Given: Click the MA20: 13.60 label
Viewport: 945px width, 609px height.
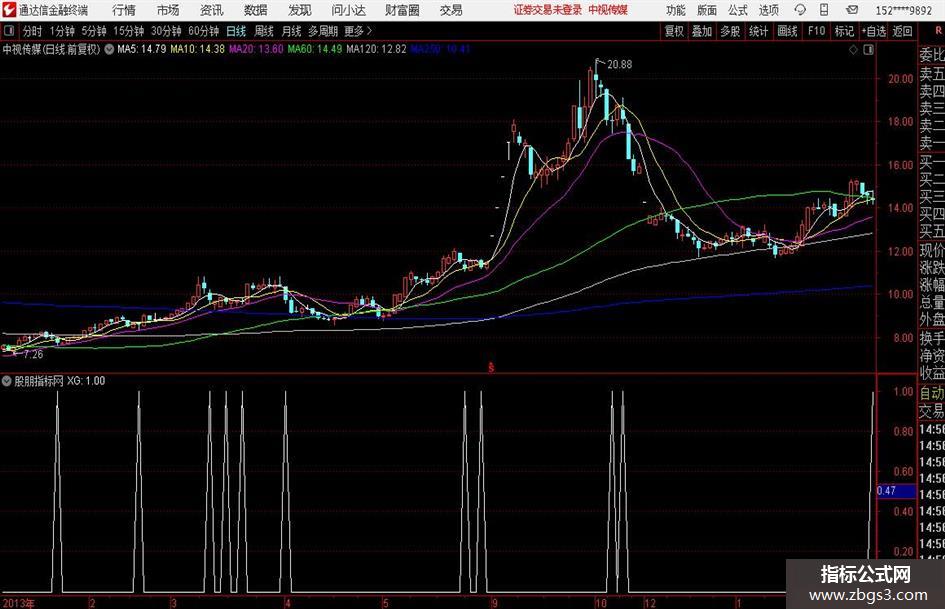Looking at the screenshot, I should tap(256, 49).
